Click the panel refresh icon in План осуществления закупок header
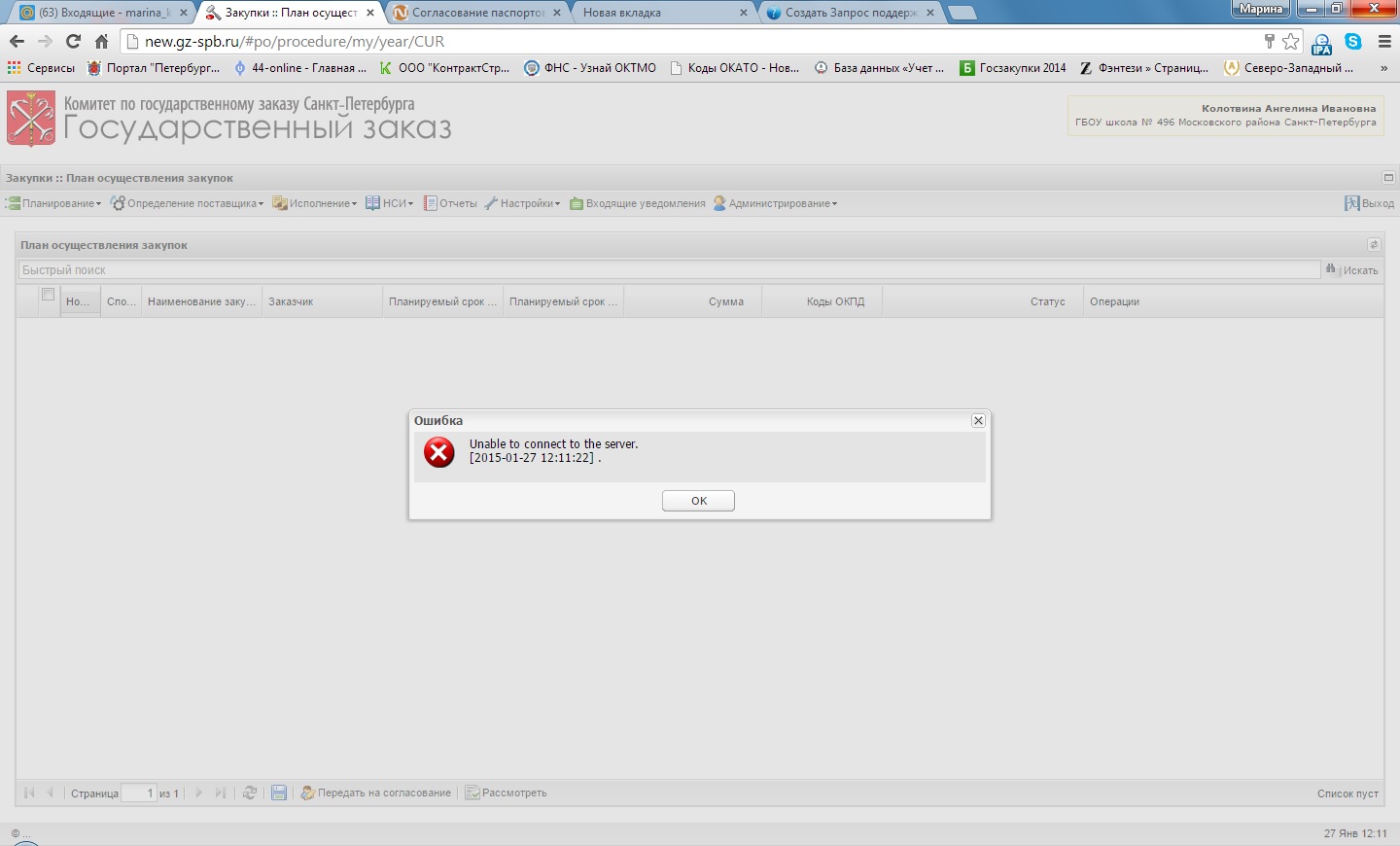The height and width of the screenshot is (846, 1400). coord(1374,245)
